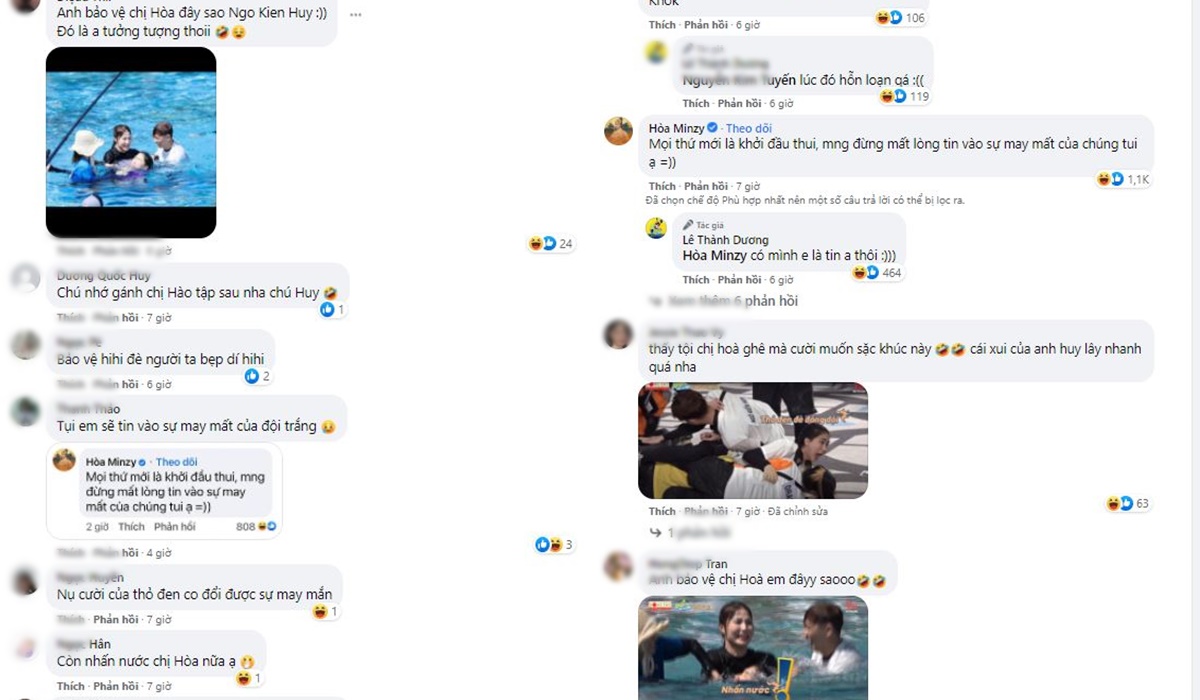Viewport: 1200px width, 700px height.
Task: Click Hòa Minzy's profile avatar in right column
Action: [x=618, y=131]
